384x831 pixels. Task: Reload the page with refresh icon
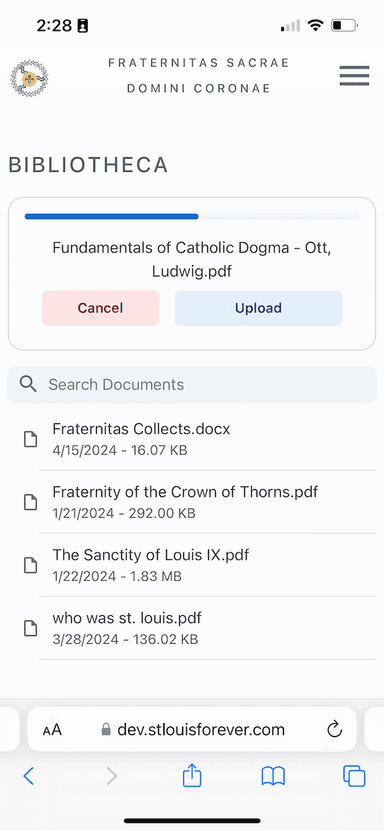tap(334, 730)
